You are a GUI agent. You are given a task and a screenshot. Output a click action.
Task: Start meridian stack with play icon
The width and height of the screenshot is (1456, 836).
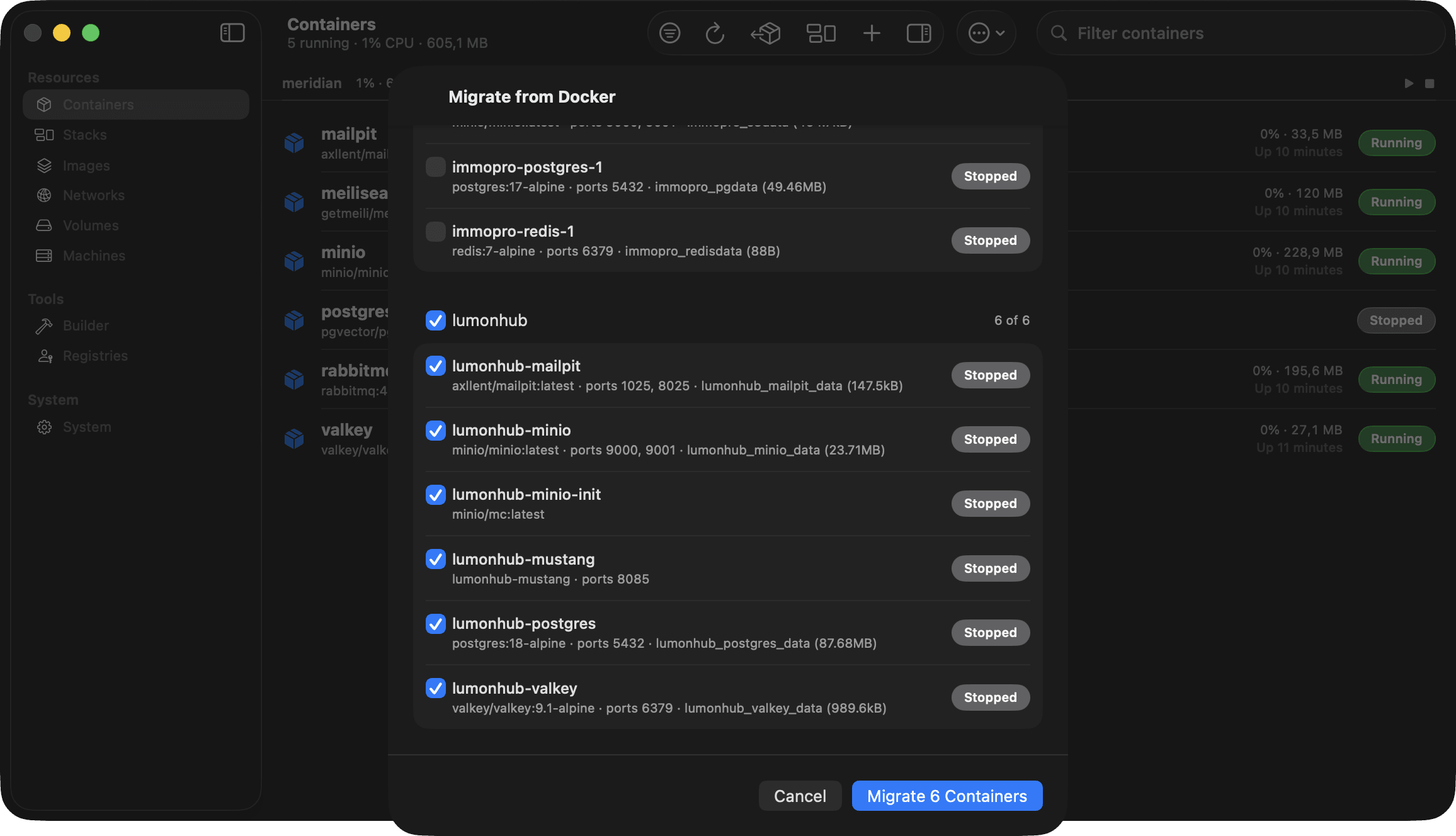(x=1409, y=83)
